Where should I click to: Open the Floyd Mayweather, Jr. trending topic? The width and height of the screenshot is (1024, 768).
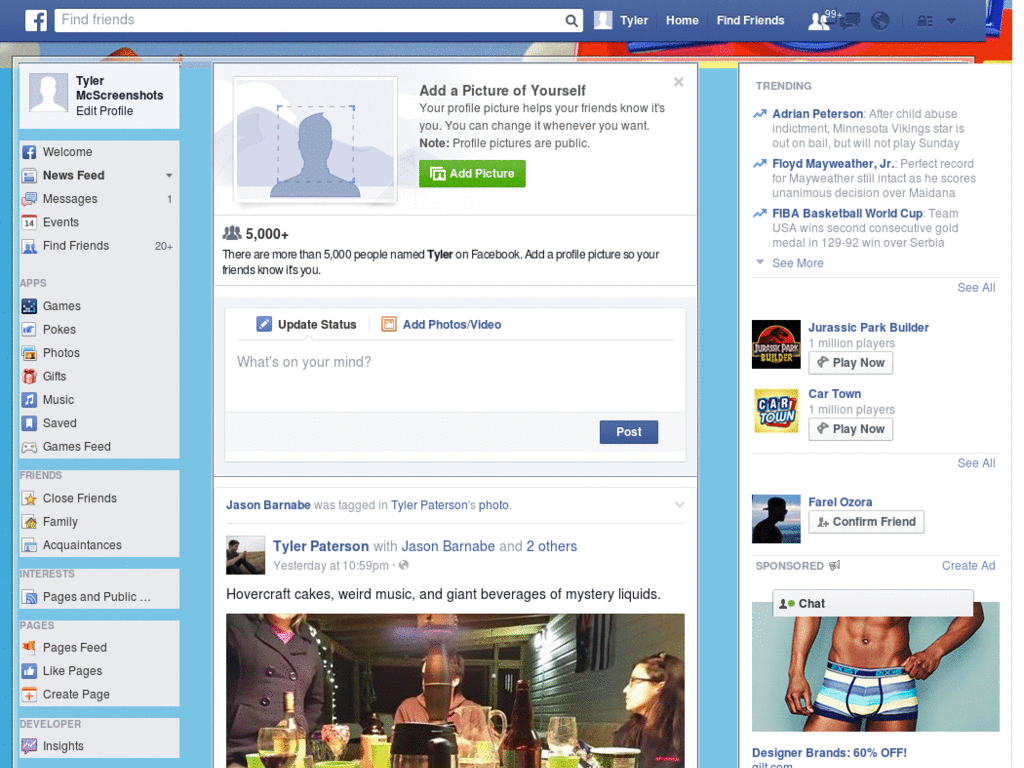833,163
